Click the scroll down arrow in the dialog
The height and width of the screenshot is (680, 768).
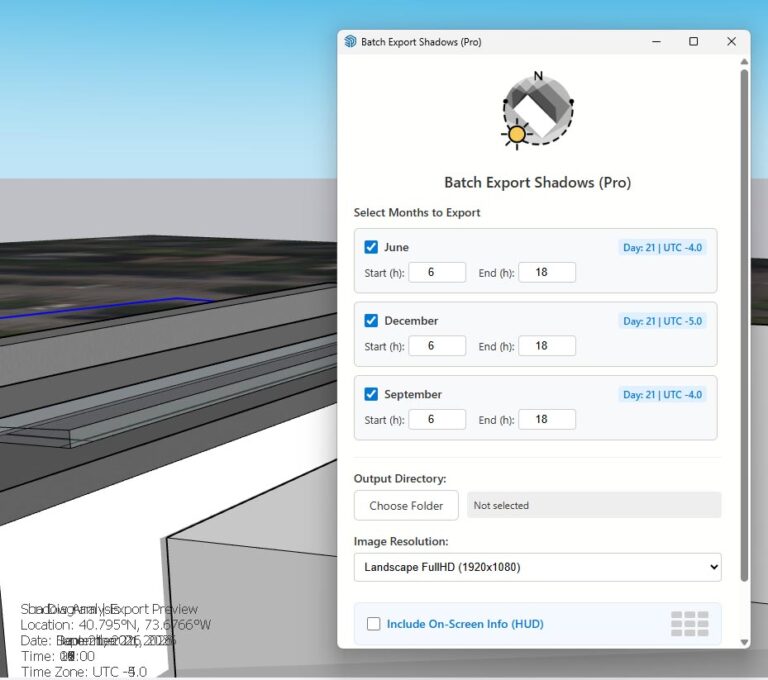[x=743, y=641]
